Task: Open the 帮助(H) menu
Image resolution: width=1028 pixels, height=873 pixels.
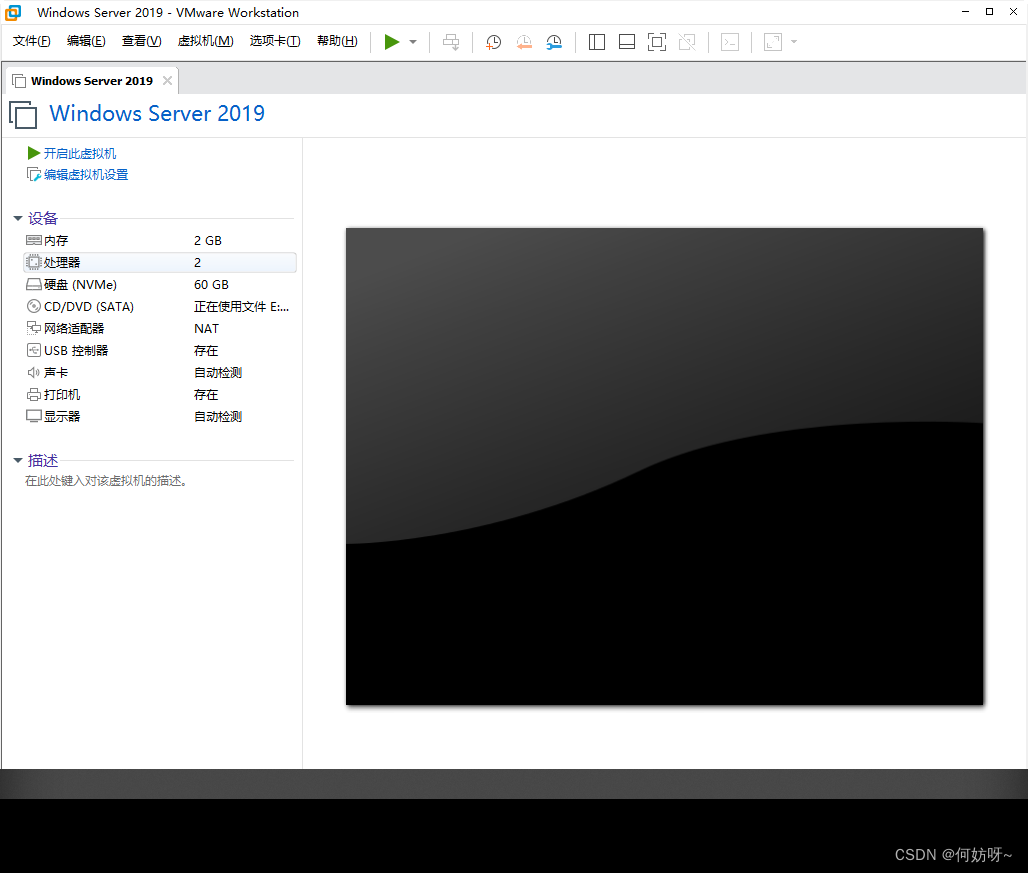Action: 337,41
